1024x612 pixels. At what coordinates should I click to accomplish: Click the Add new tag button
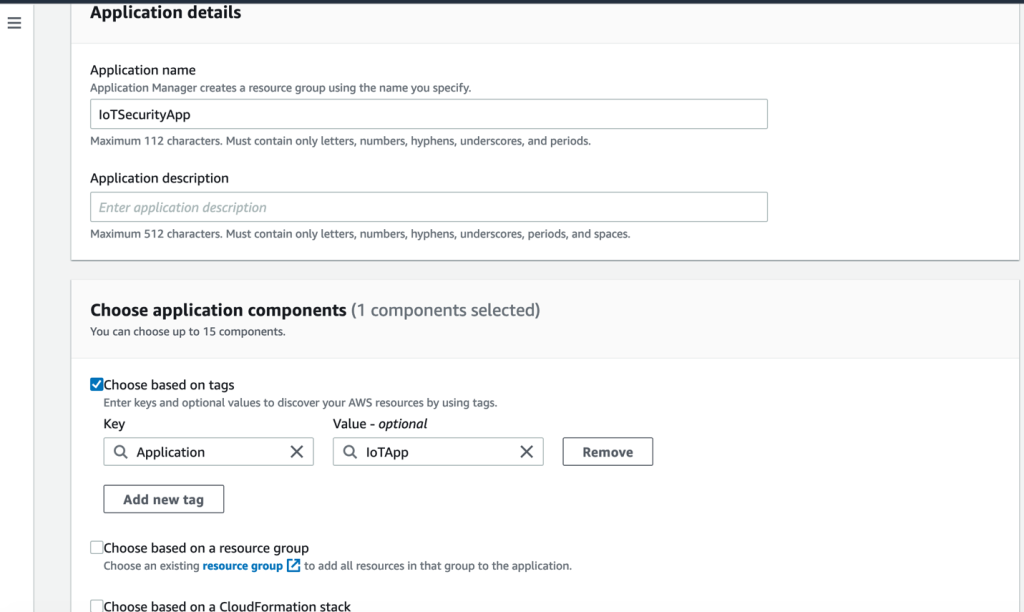[163, 498]
